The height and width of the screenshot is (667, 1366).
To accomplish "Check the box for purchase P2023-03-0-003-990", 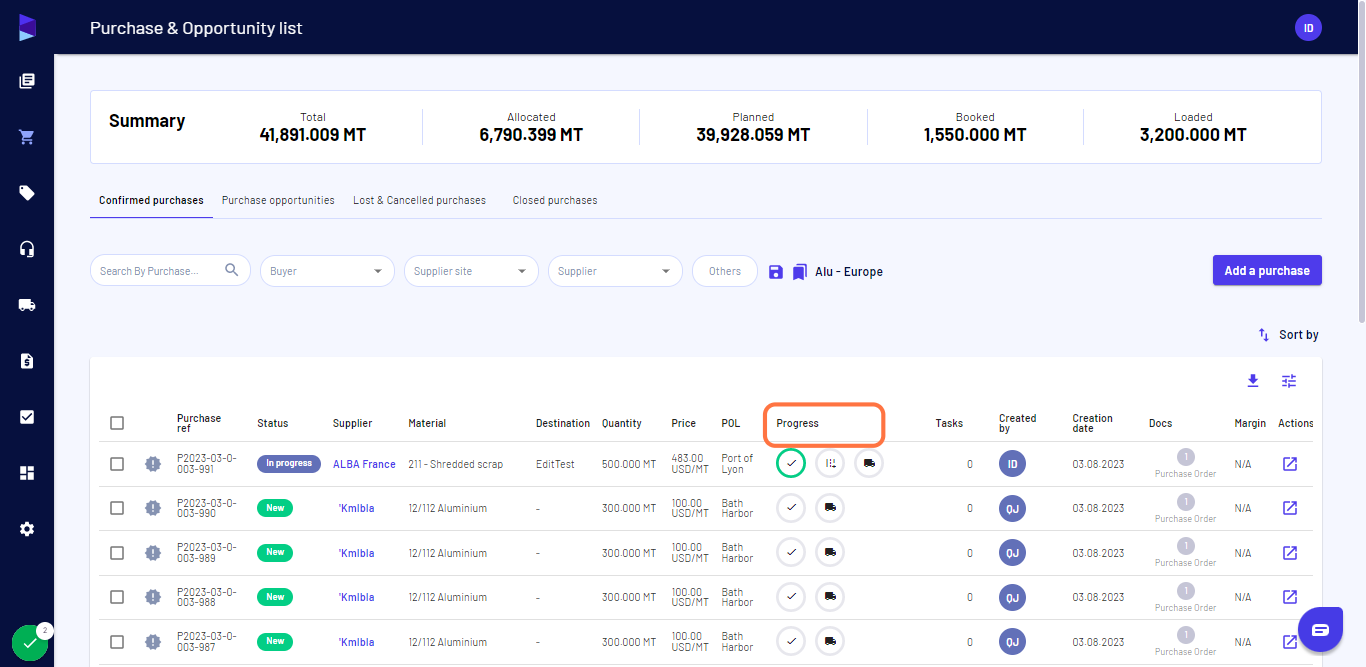I will tap(117, 508).
